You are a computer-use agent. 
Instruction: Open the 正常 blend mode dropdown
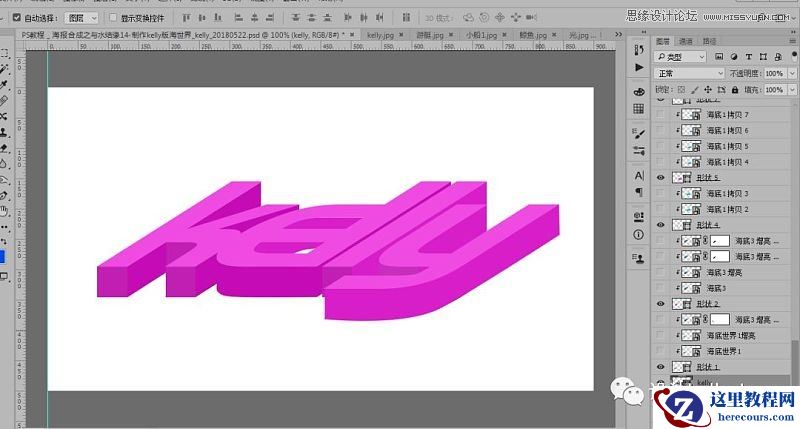(x=689, y=73)
